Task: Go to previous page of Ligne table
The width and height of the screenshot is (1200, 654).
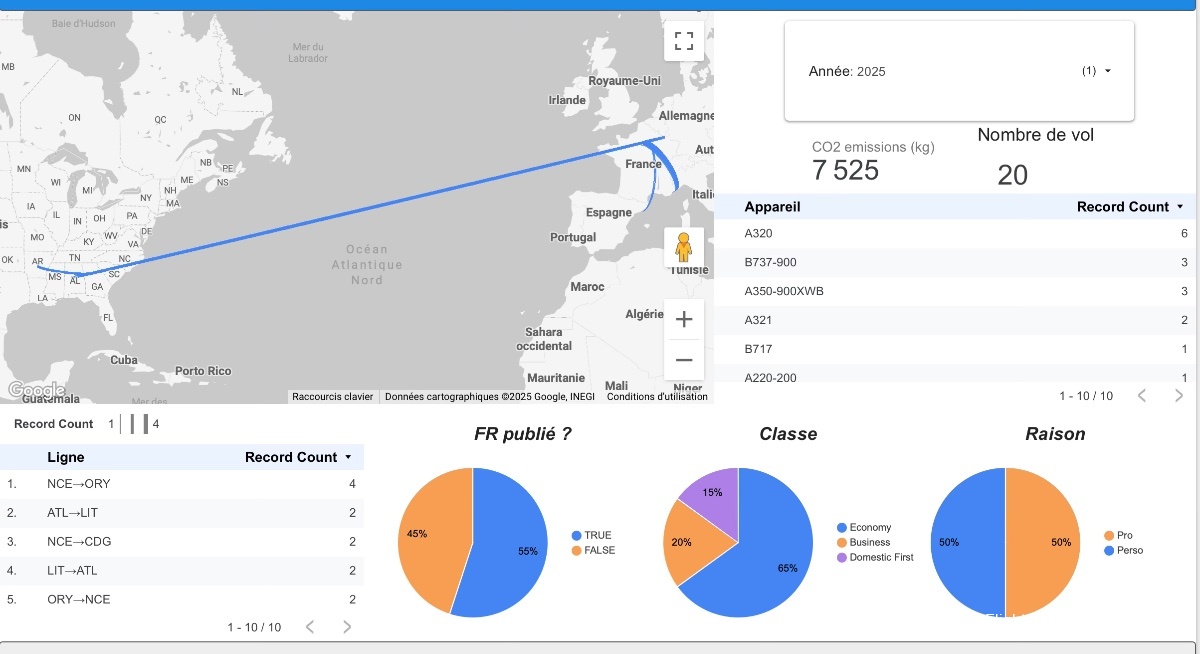Action: click(310, 627)
